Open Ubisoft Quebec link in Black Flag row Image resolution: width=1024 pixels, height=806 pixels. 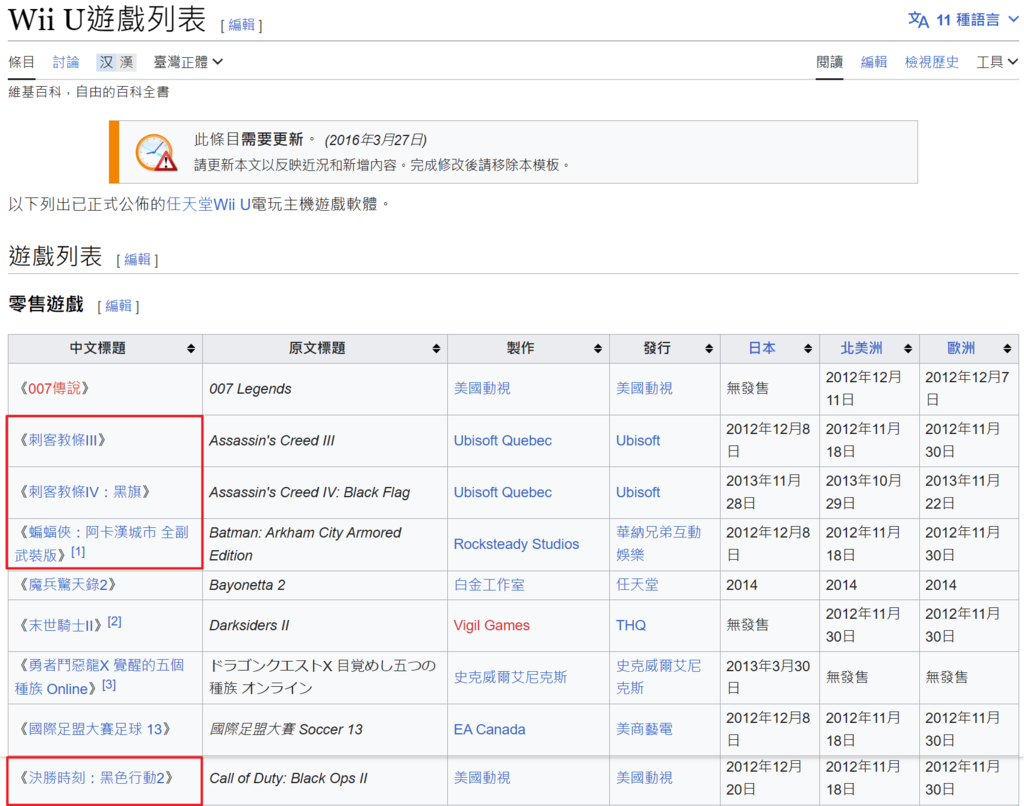coord(503,492)
